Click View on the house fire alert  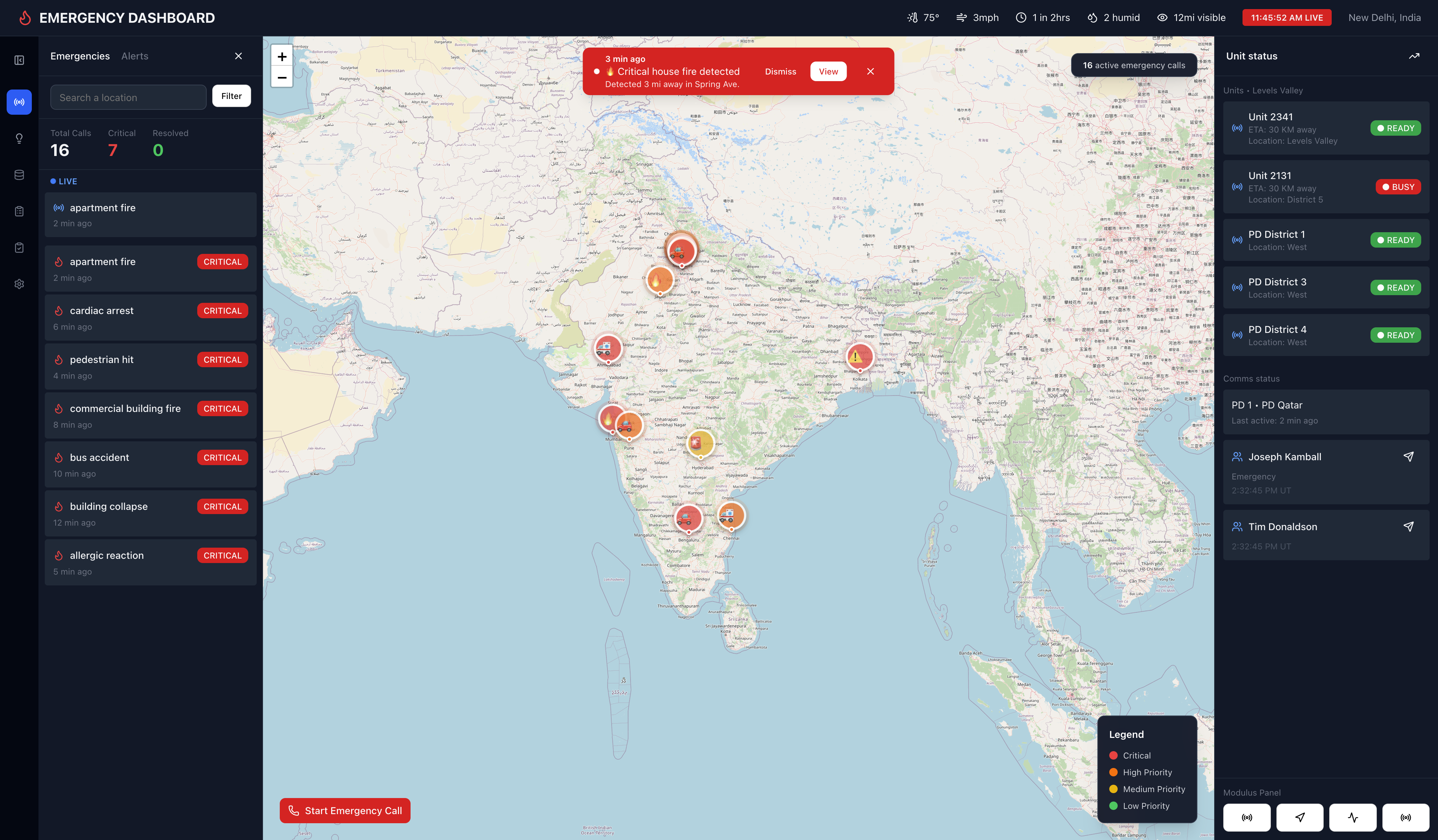pos(828,71)
